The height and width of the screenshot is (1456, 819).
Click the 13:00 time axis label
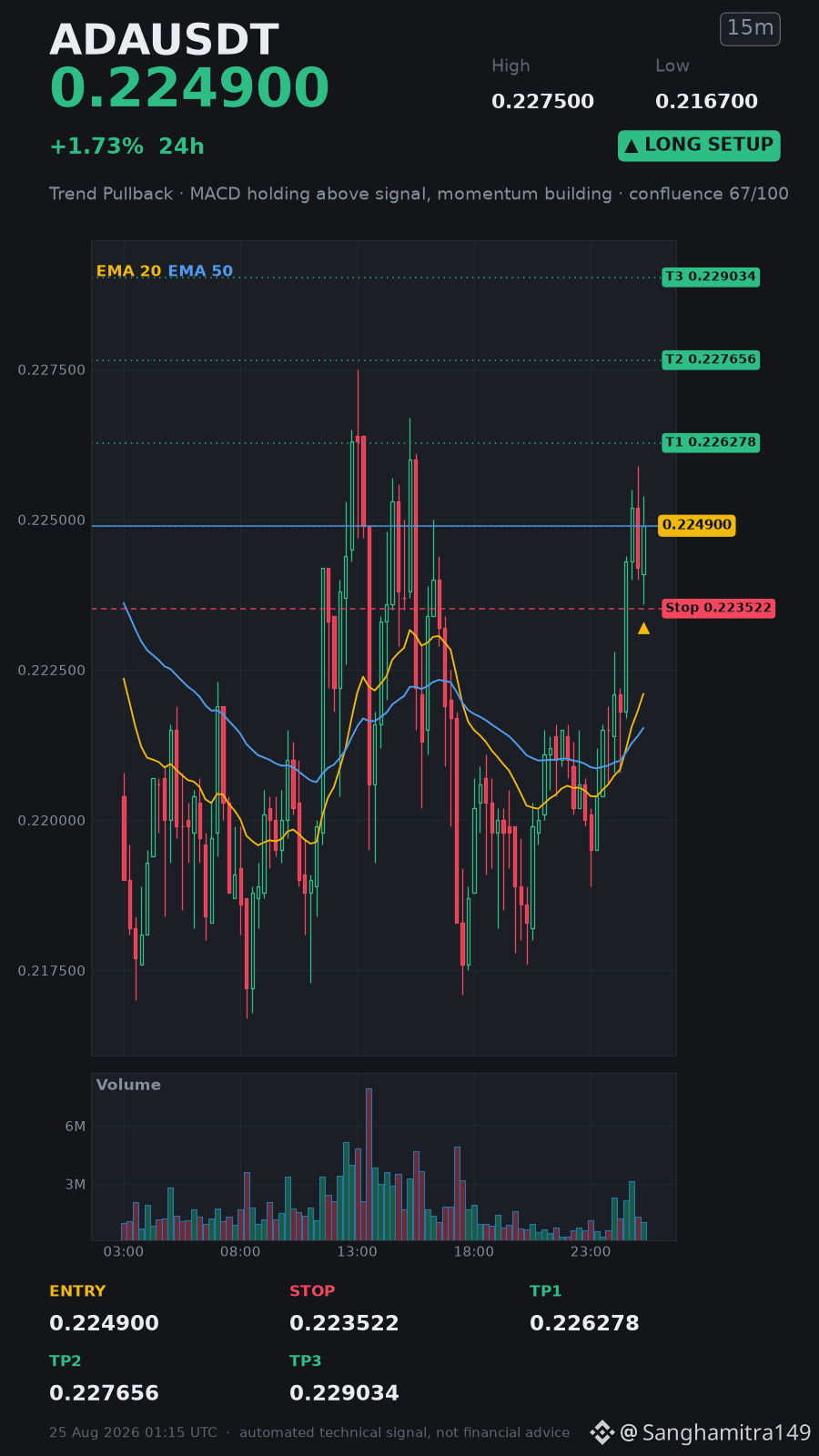click(x=357, y=1252)
